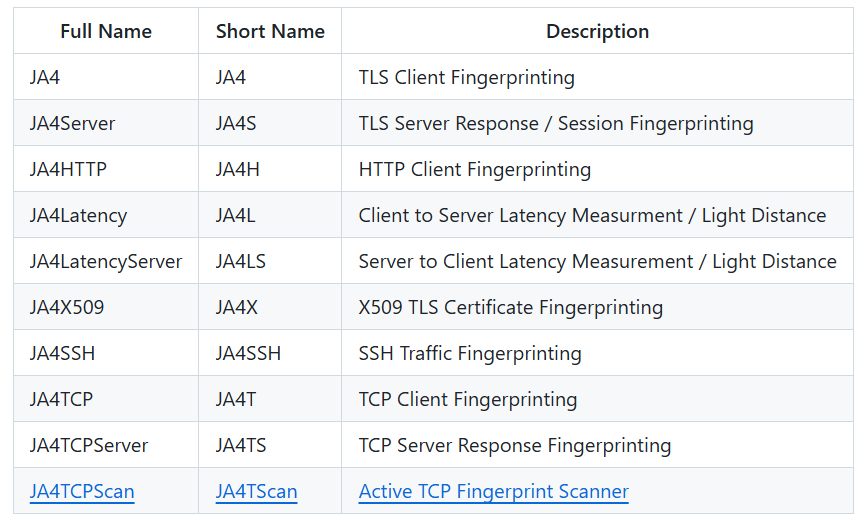Open the JA4TScan short name link
Image resolution: width=865 pixels, height=524 pixels.
coord(256,491)
